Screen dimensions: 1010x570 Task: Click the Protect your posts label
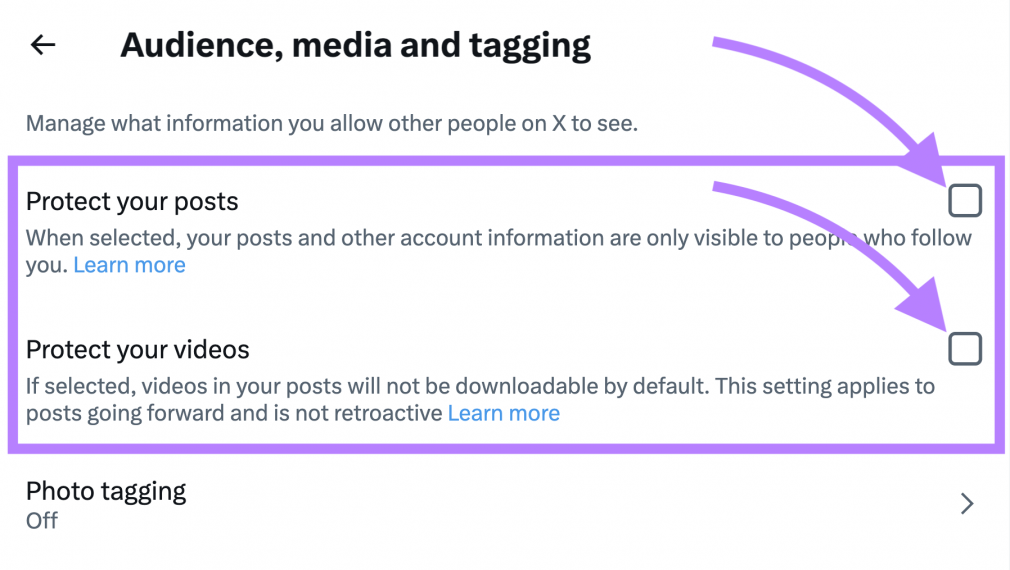pyautogui.click(x=132, y=202)
